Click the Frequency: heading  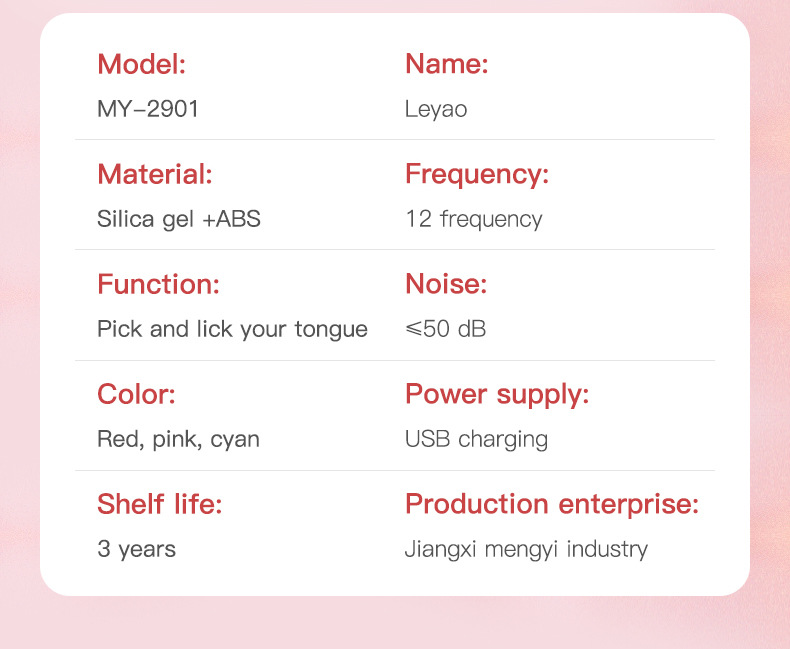(476, 175)
